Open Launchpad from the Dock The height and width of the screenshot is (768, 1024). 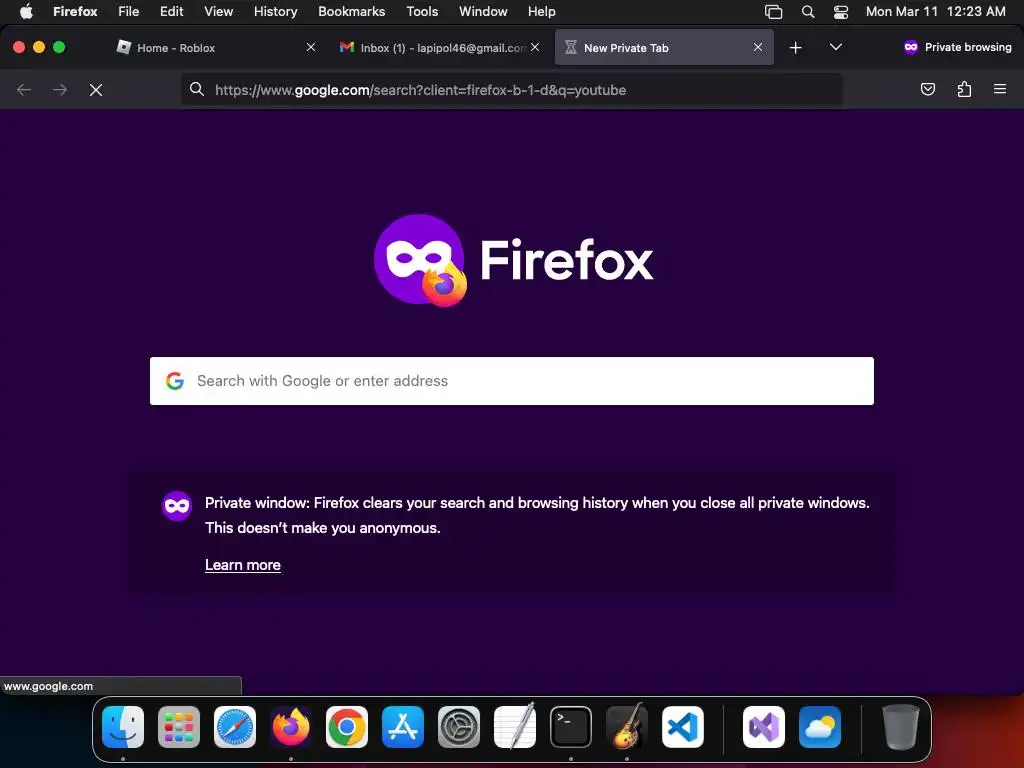[179, 727]
